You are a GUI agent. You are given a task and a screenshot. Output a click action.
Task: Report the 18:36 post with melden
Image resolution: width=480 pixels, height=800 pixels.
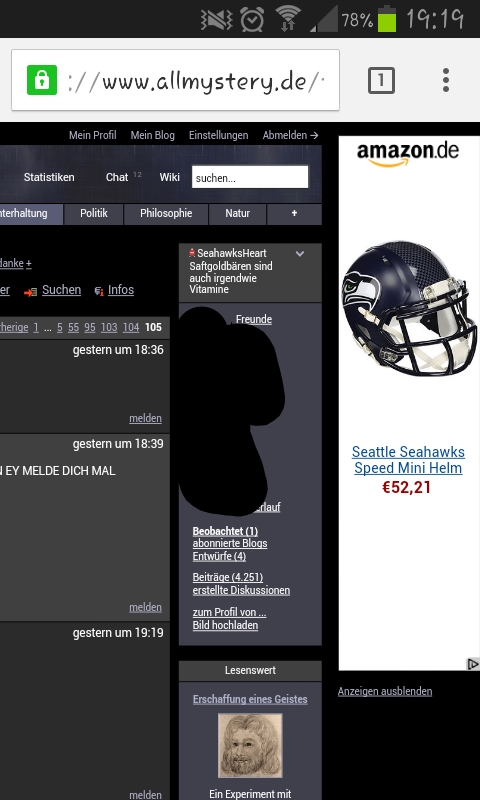(145, 418)
